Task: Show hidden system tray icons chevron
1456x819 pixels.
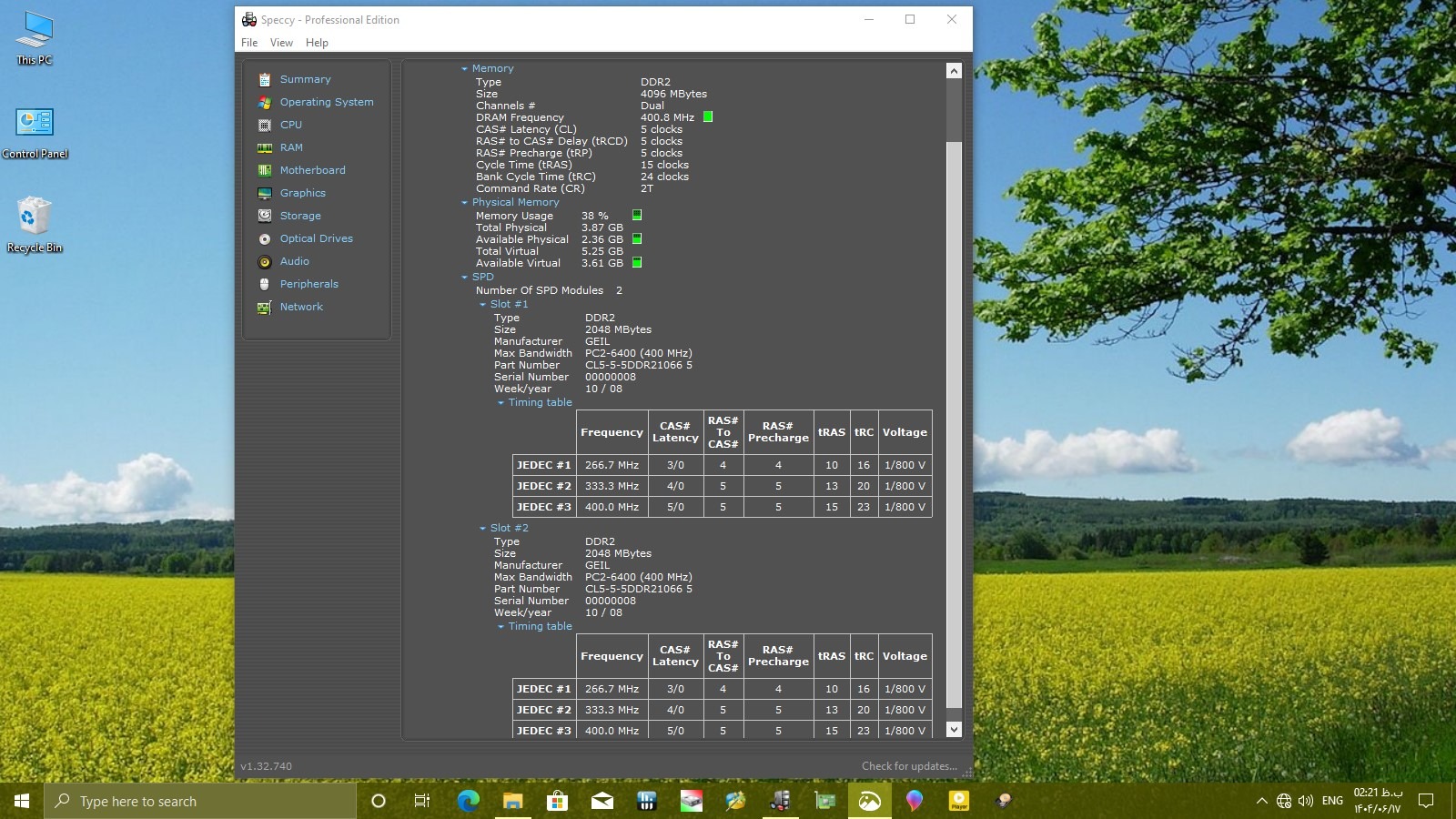Action: [x=1261, y=801]
